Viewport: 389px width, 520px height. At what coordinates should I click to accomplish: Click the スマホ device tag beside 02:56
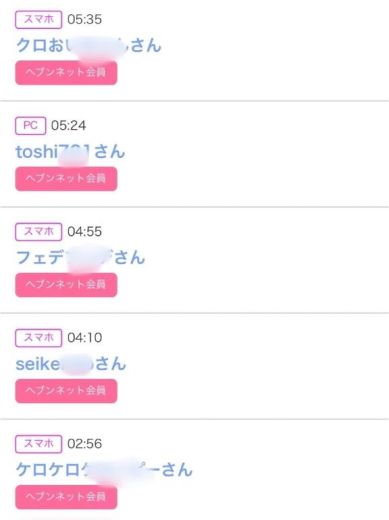[x=39, y=444]
